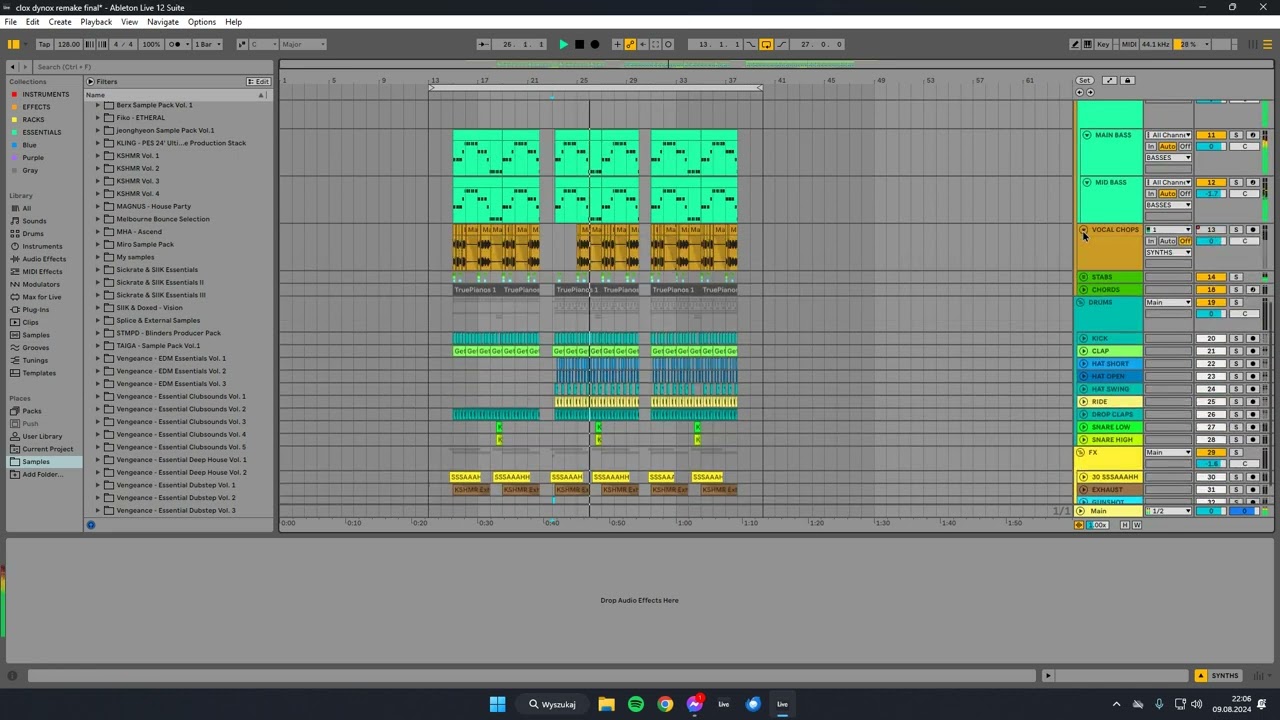Click the MIDI arrangement overdub plus icon
The height and width of the screenshot is (720, 1280).
click(x=617, y=44)
